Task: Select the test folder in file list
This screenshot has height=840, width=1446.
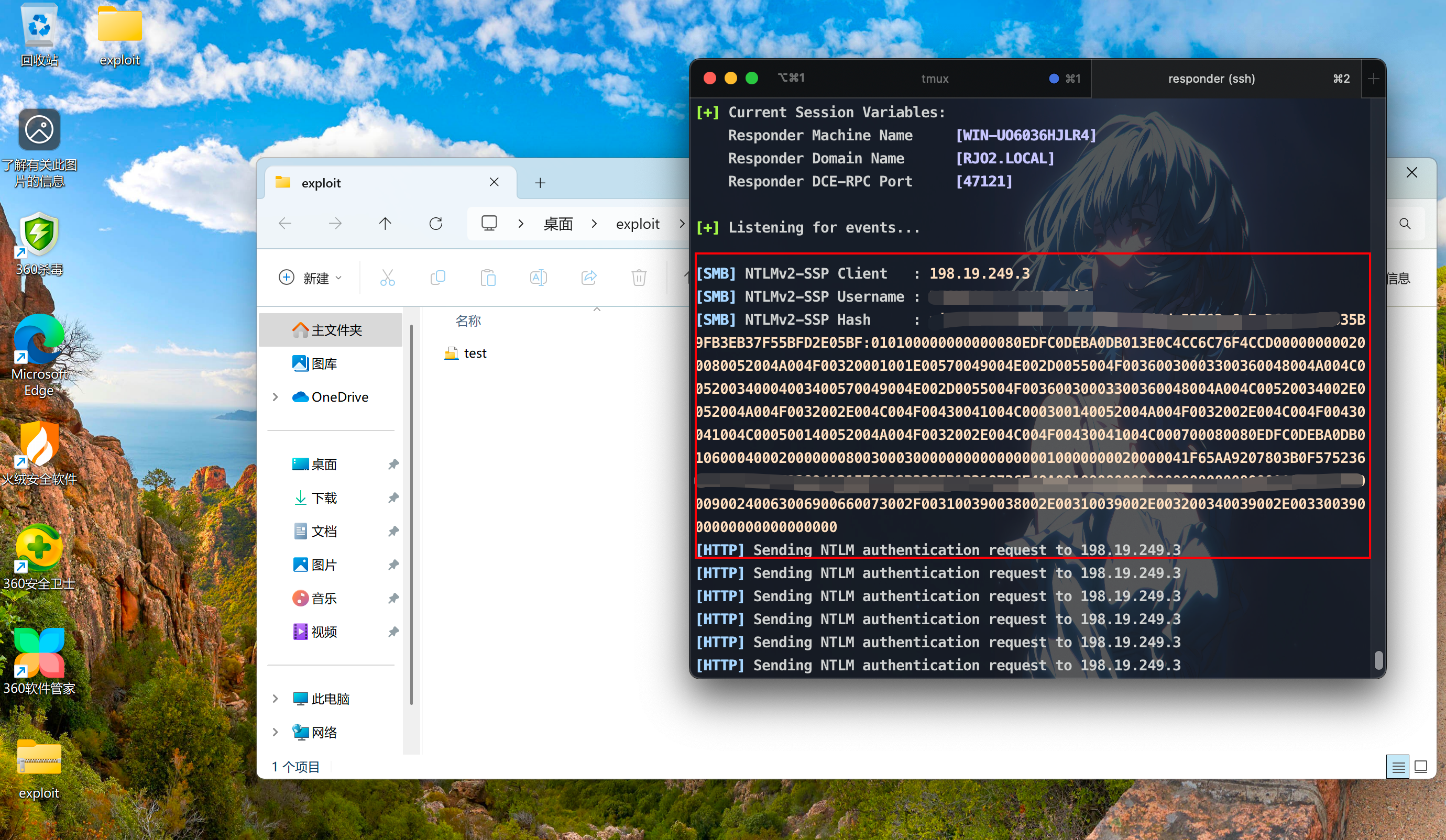Action: [x=465, y=353]
